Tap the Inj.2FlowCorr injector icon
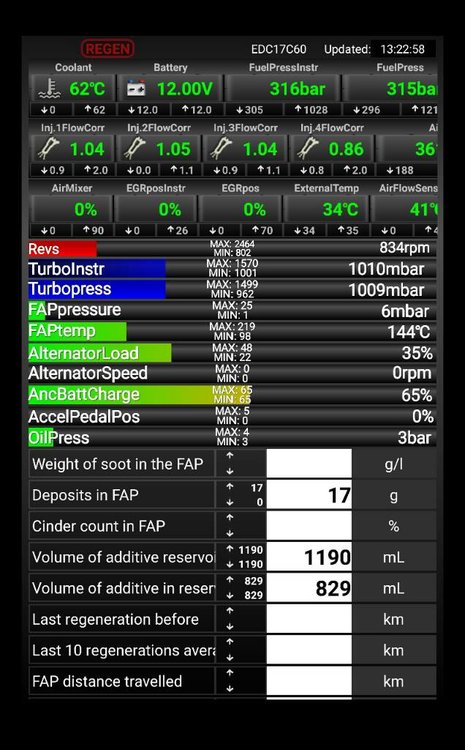Screen dimensions: 465x750 point(134,149)
